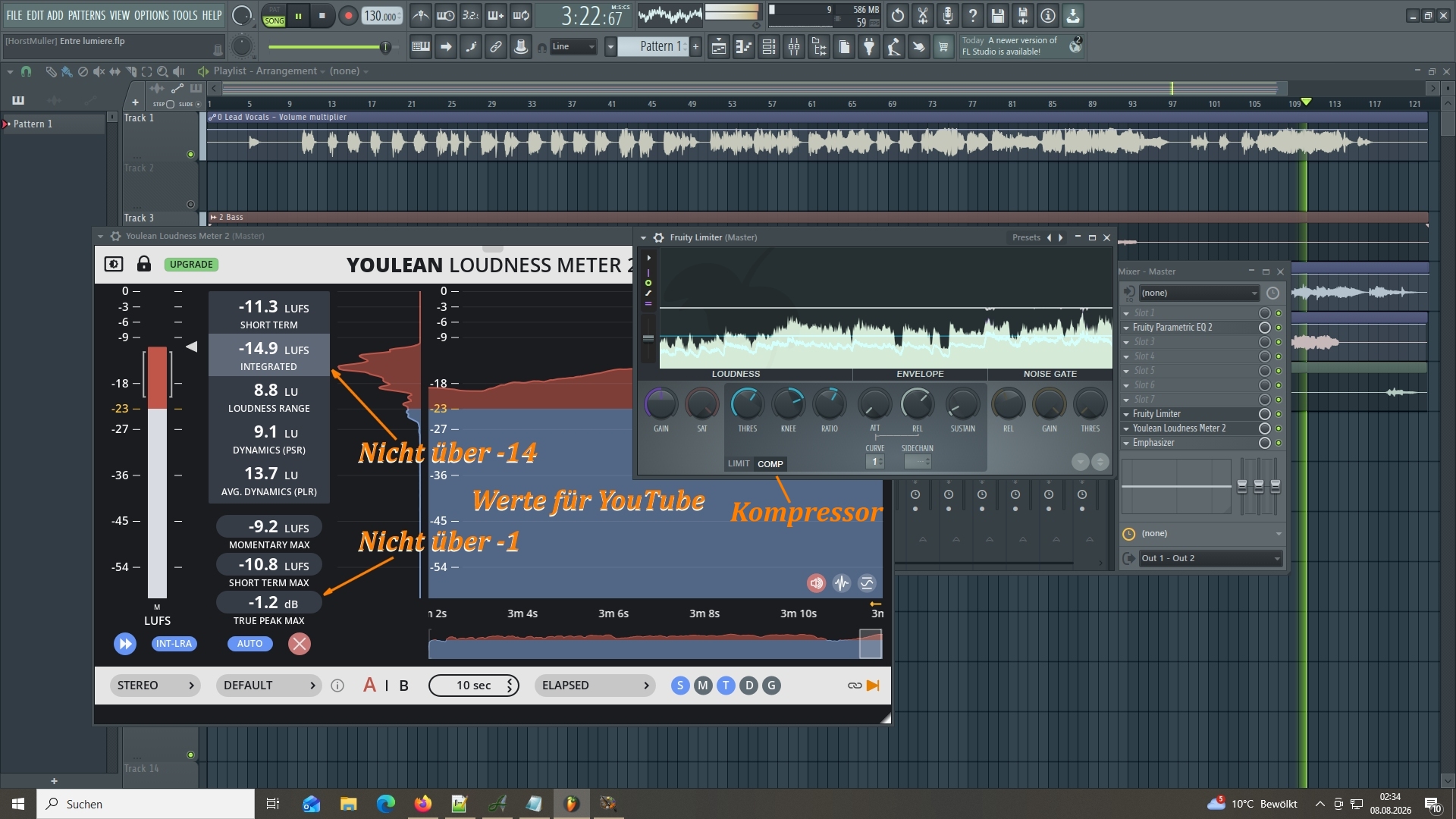The image size is (1456, 819).
Task: Click the red speaker icon in Youlean graph
Action: click(816, 583)
